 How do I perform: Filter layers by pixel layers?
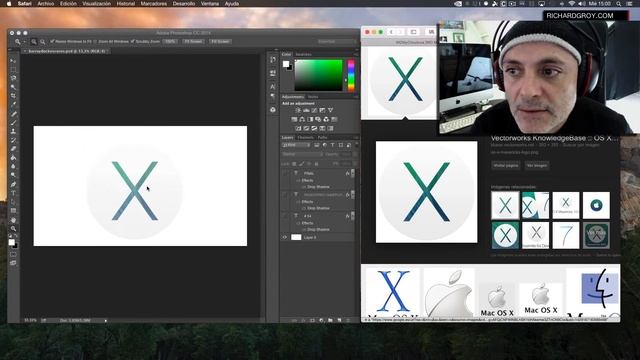pyautogui.click(x=316, y=145)
